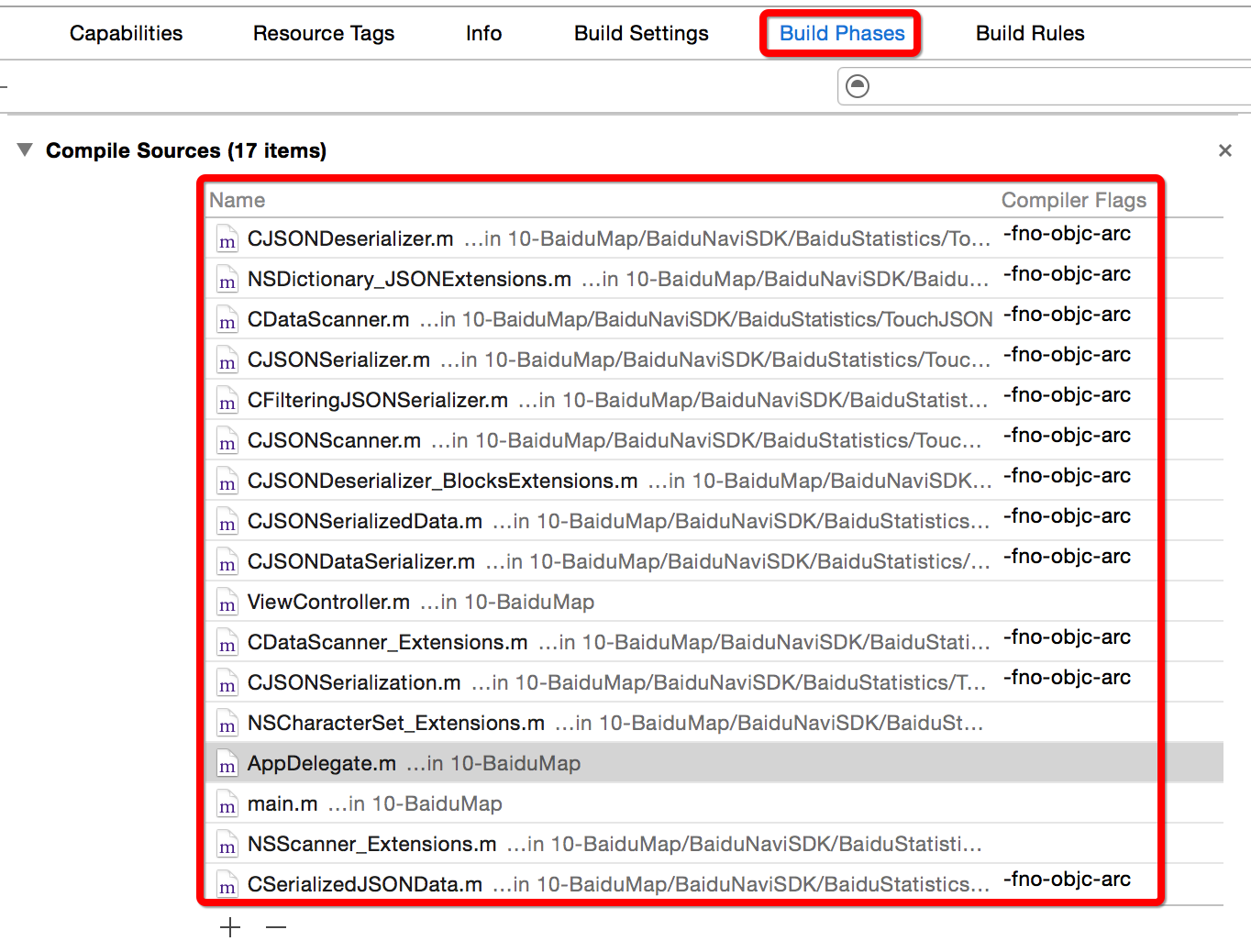The height and width of the screenshot is (952, 1251).
Task: Remove the Compile Sources phase with X
Action: coord(1224,150)
